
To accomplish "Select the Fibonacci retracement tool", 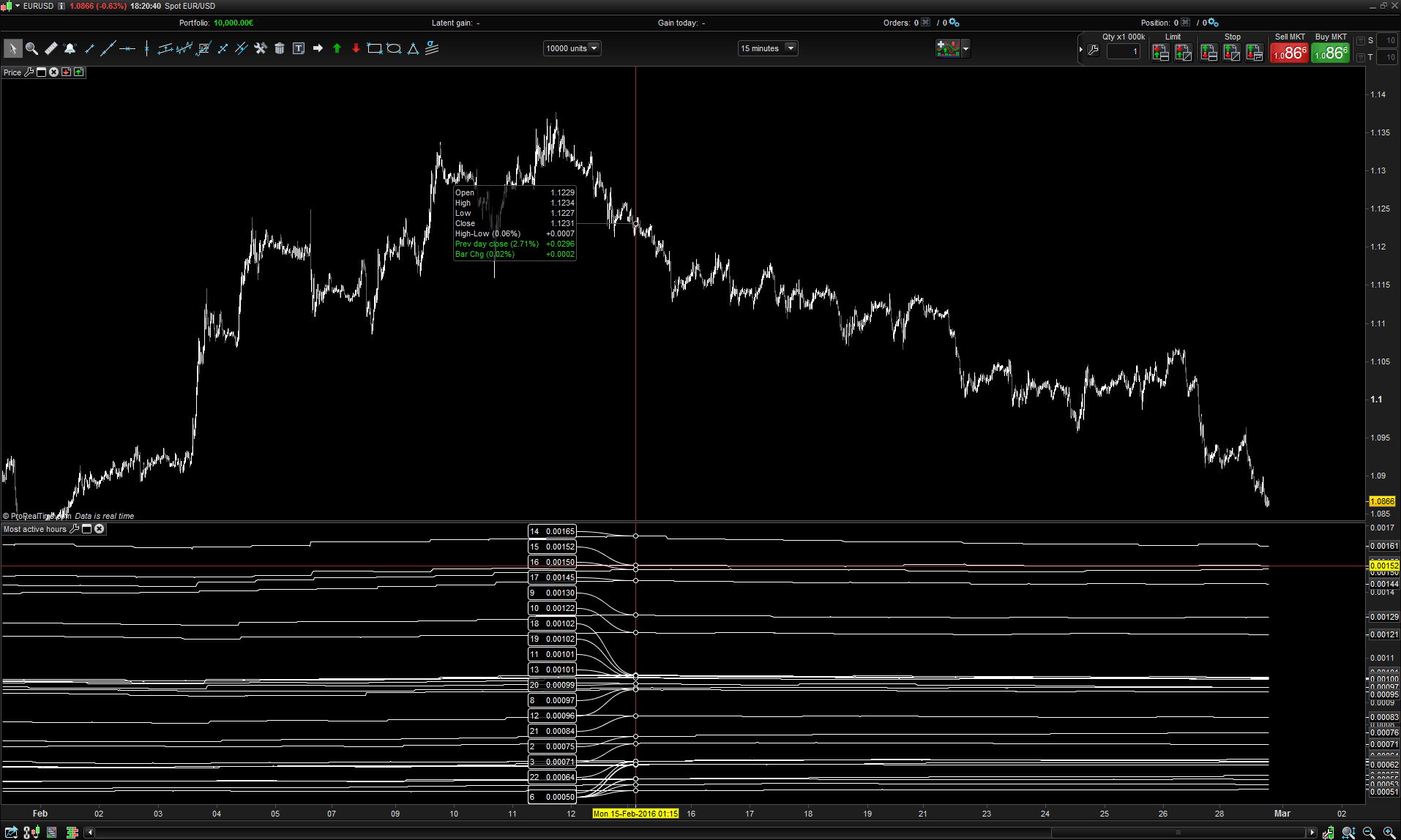I will [203, 48].
